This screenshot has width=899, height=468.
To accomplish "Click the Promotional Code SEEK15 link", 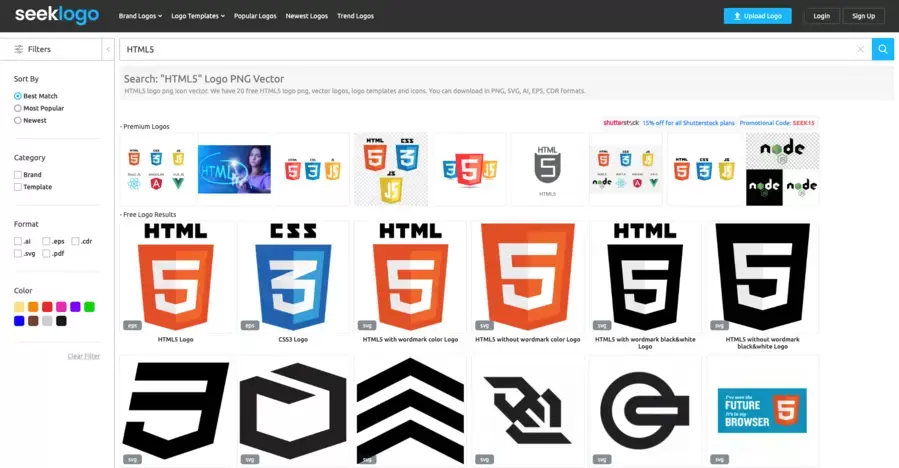I will (777, 123).
